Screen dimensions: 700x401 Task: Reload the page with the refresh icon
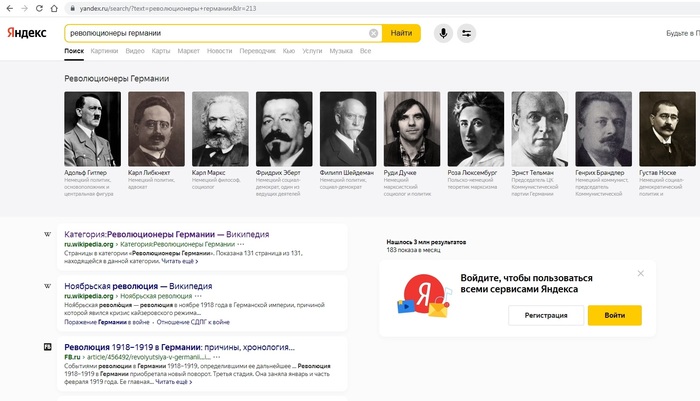click(39, 8)
